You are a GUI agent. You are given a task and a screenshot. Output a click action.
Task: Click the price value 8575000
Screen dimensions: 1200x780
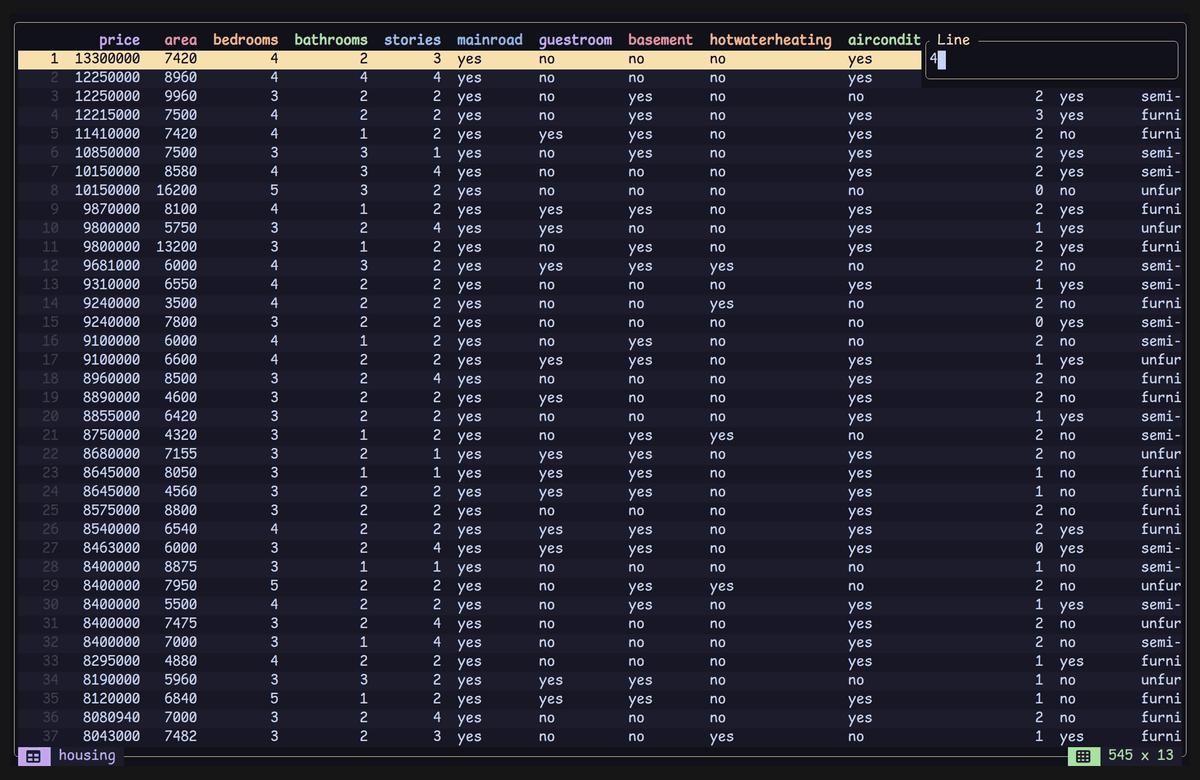point(111,511)
